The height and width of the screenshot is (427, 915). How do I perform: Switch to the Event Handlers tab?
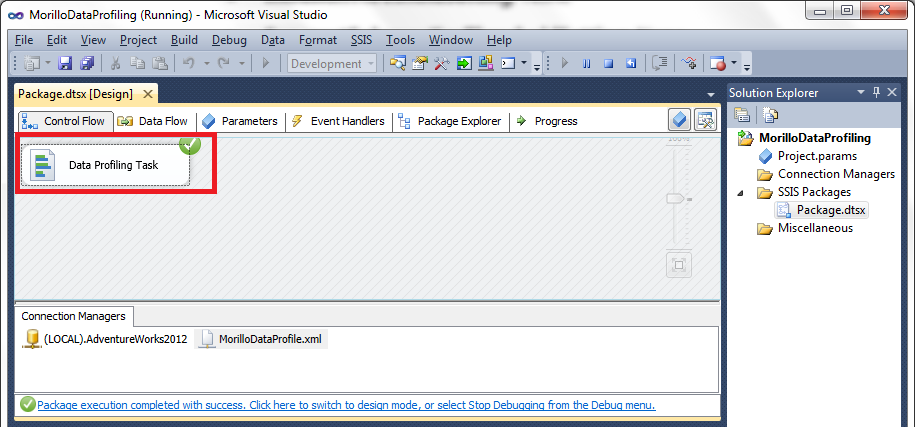tap(338, 121)
